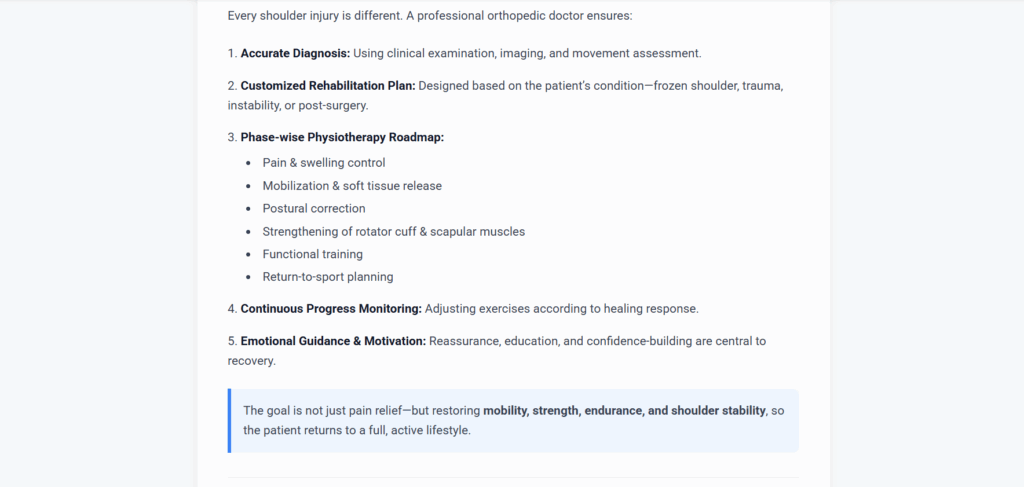The image size is (1024, 487).
Task: Click the "Continuous Progress Monitoring:" bold label
Action: (331, 309)
